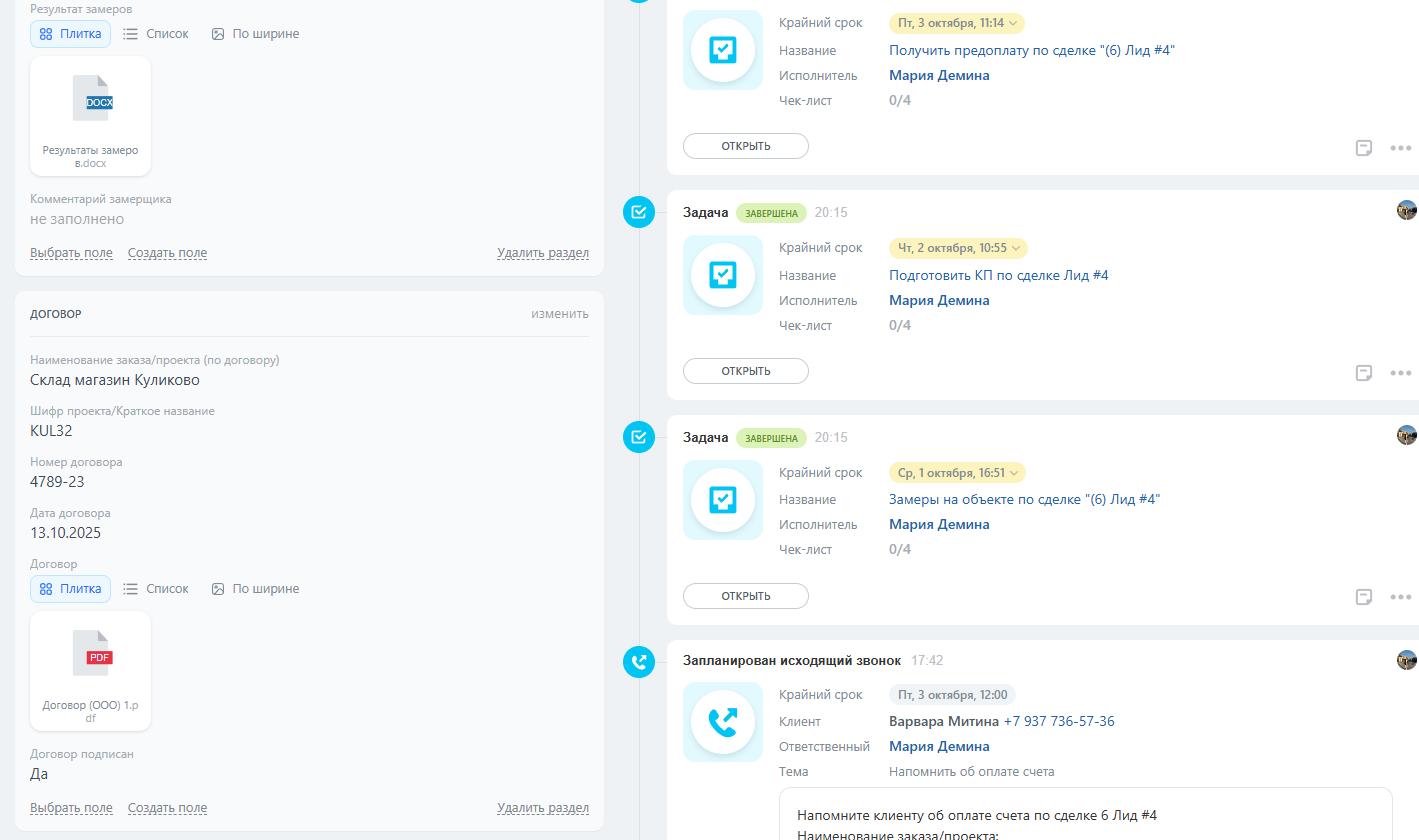Click the 'Да' value under 'Договор подписан'

39,774
